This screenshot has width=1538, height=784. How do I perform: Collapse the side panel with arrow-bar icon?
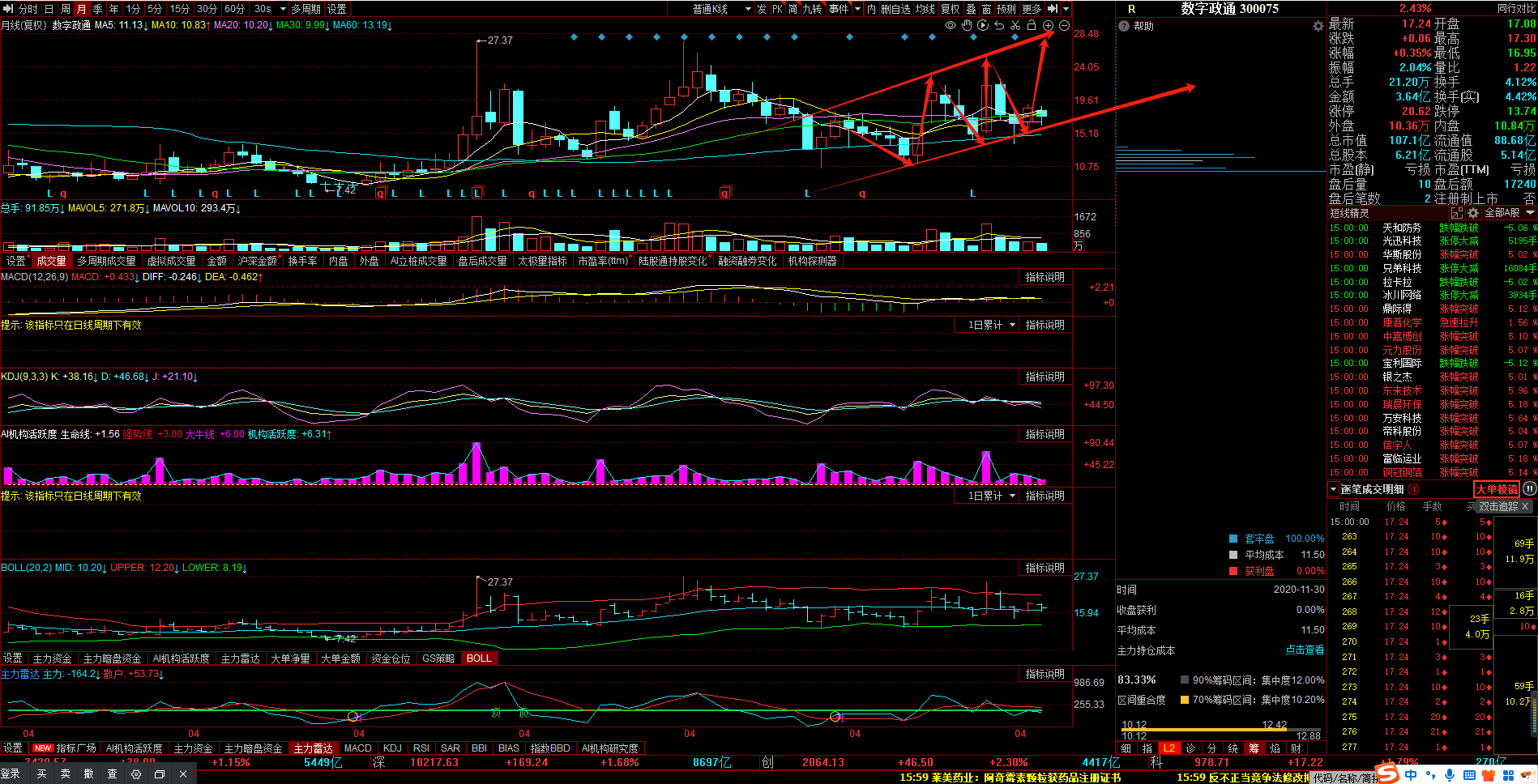click(1053, 9)
